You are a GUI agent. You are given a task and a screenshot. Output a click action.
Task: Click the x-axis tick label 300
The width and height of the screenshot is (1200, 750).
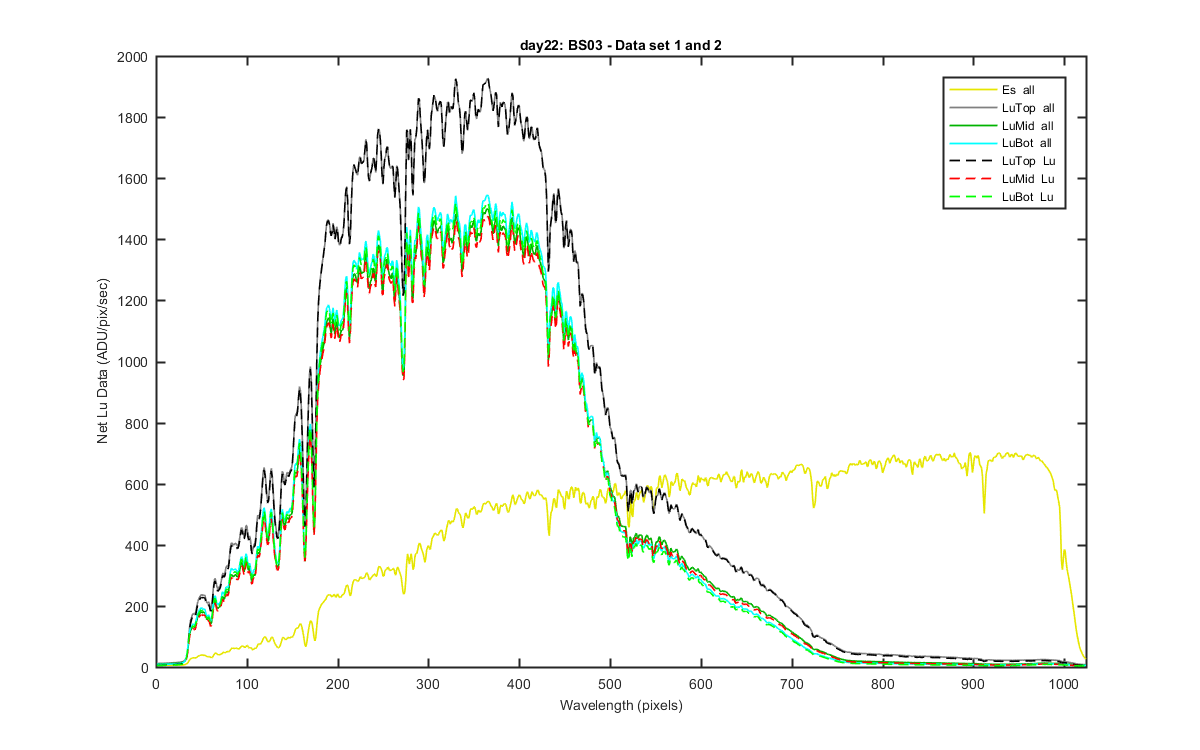(x=428, y=684)
